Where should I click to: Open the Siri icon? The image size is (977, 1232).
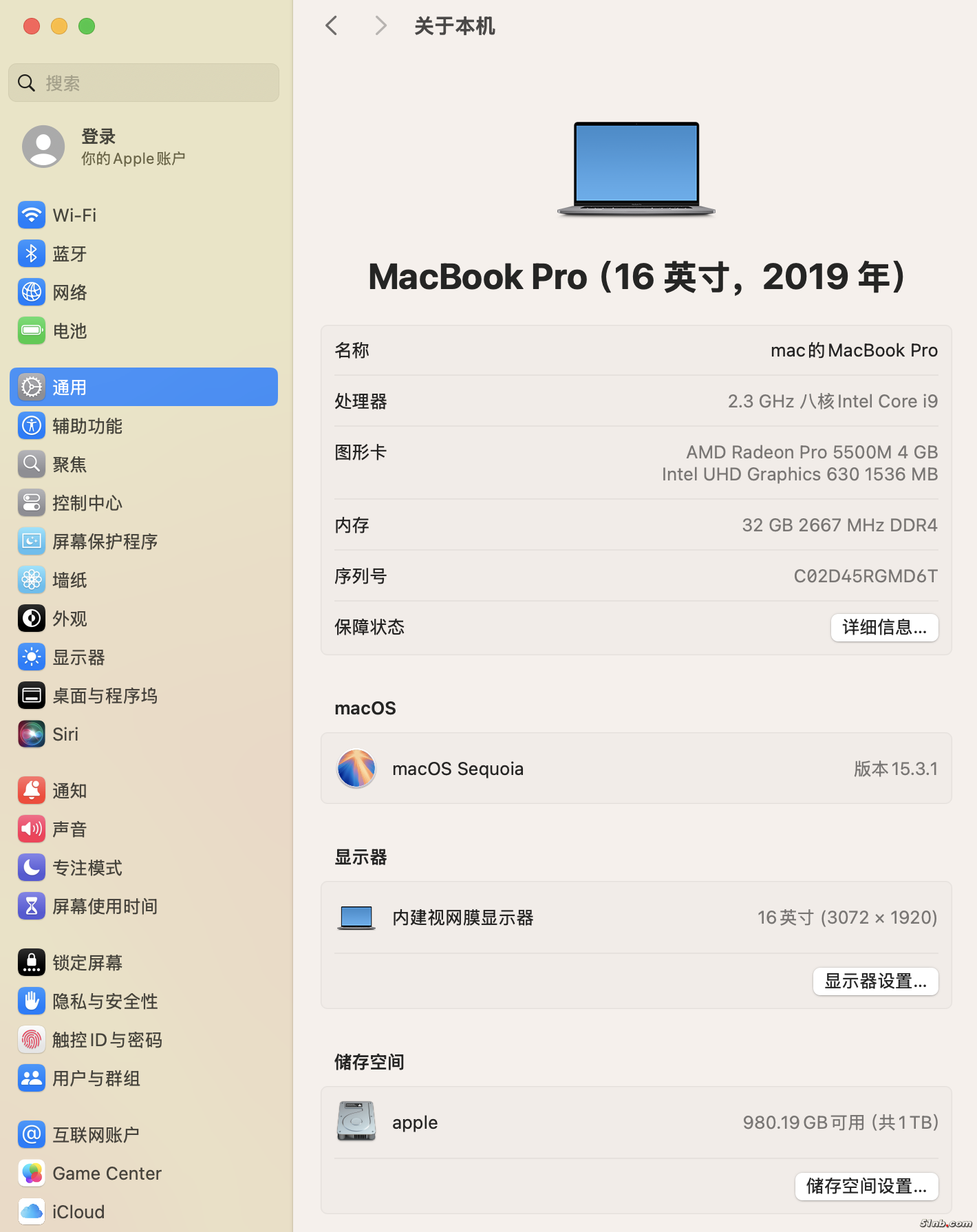pos(32,734)
